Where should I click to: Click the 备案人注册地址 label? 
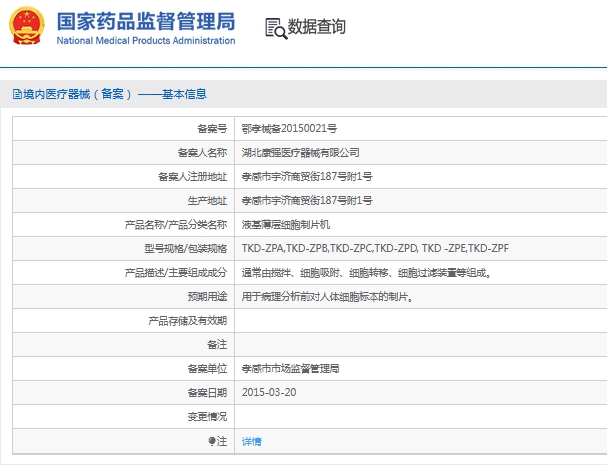point(192,177)
